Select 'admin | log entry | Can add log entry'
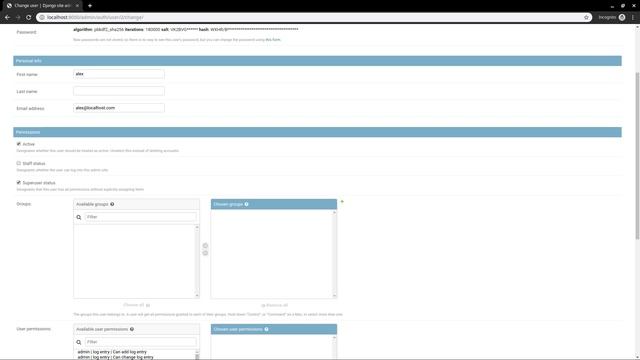 [x=112, y=352]
